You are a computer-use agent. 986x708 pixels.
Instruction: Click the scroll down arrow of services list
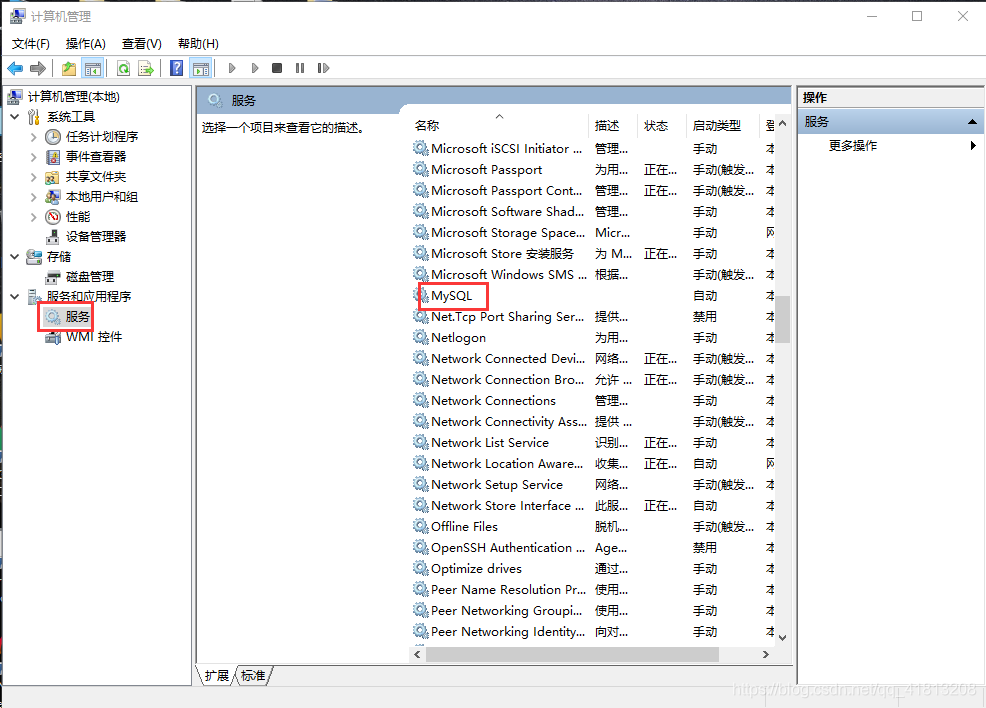(x=782, y=638)
